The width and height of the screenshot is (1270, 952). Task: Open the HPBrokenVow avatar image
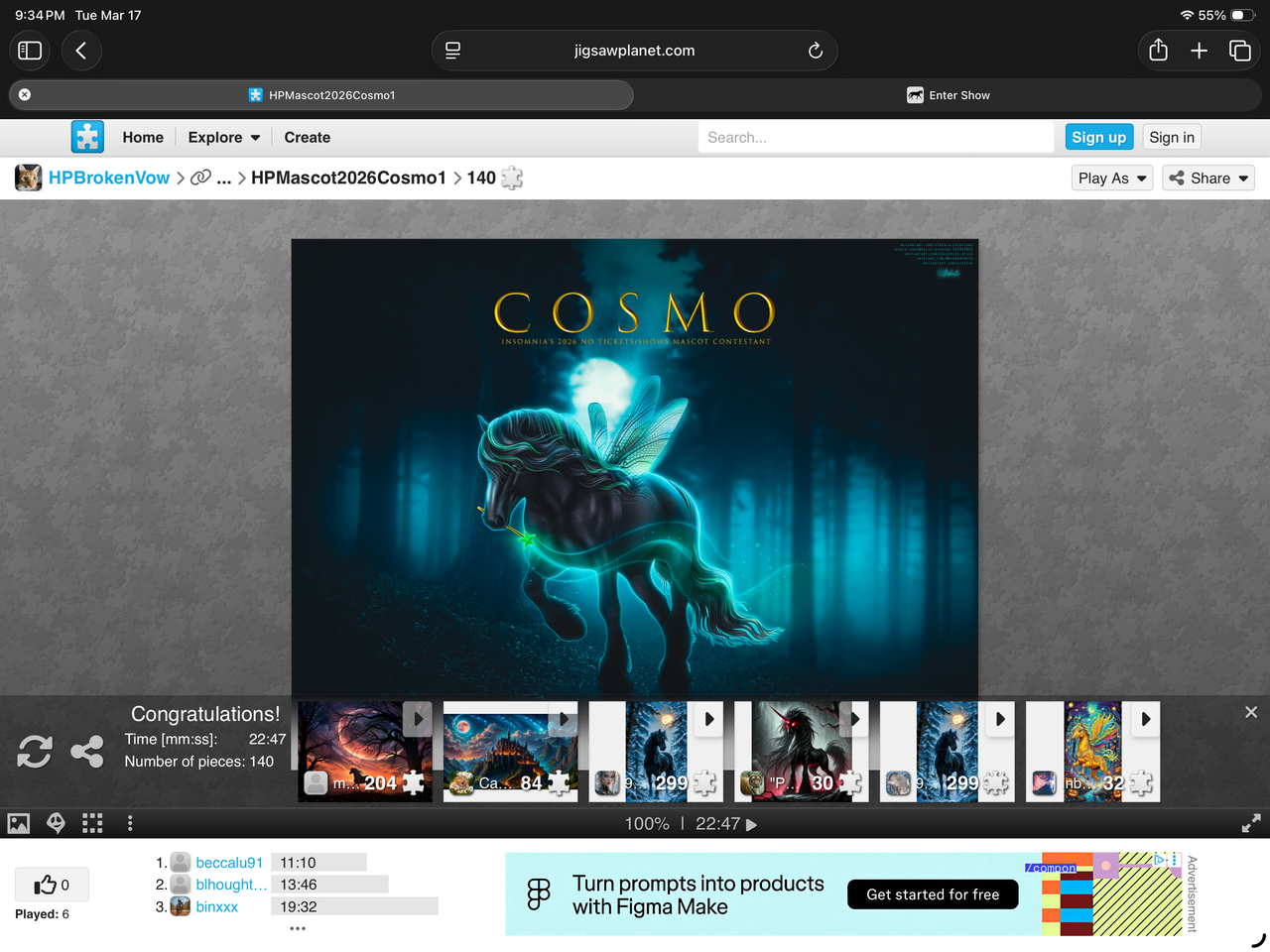coord(29,178)
